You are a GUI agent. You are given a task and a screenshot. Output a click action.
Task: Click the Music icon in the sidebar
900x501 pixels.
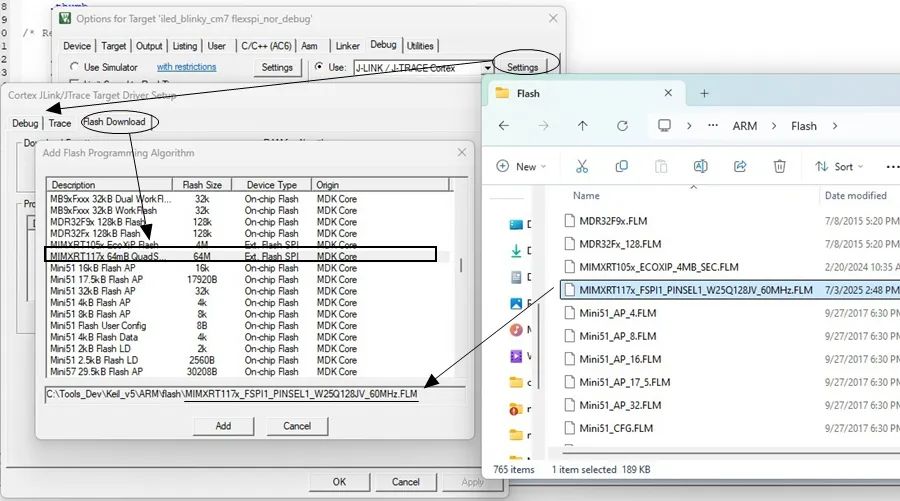(516, 330)
